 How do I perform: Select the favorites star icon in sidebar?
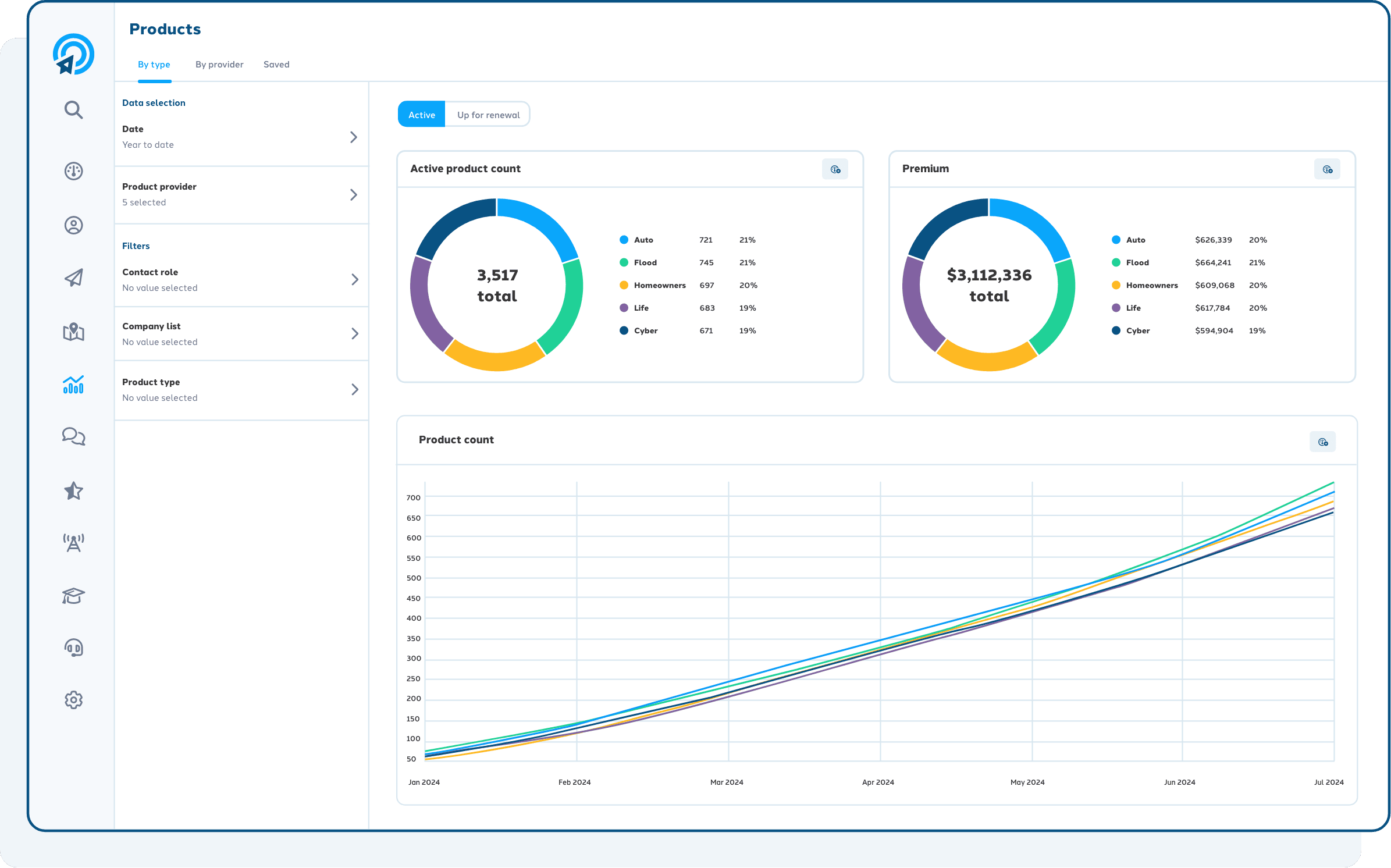(x=73, y=491)
